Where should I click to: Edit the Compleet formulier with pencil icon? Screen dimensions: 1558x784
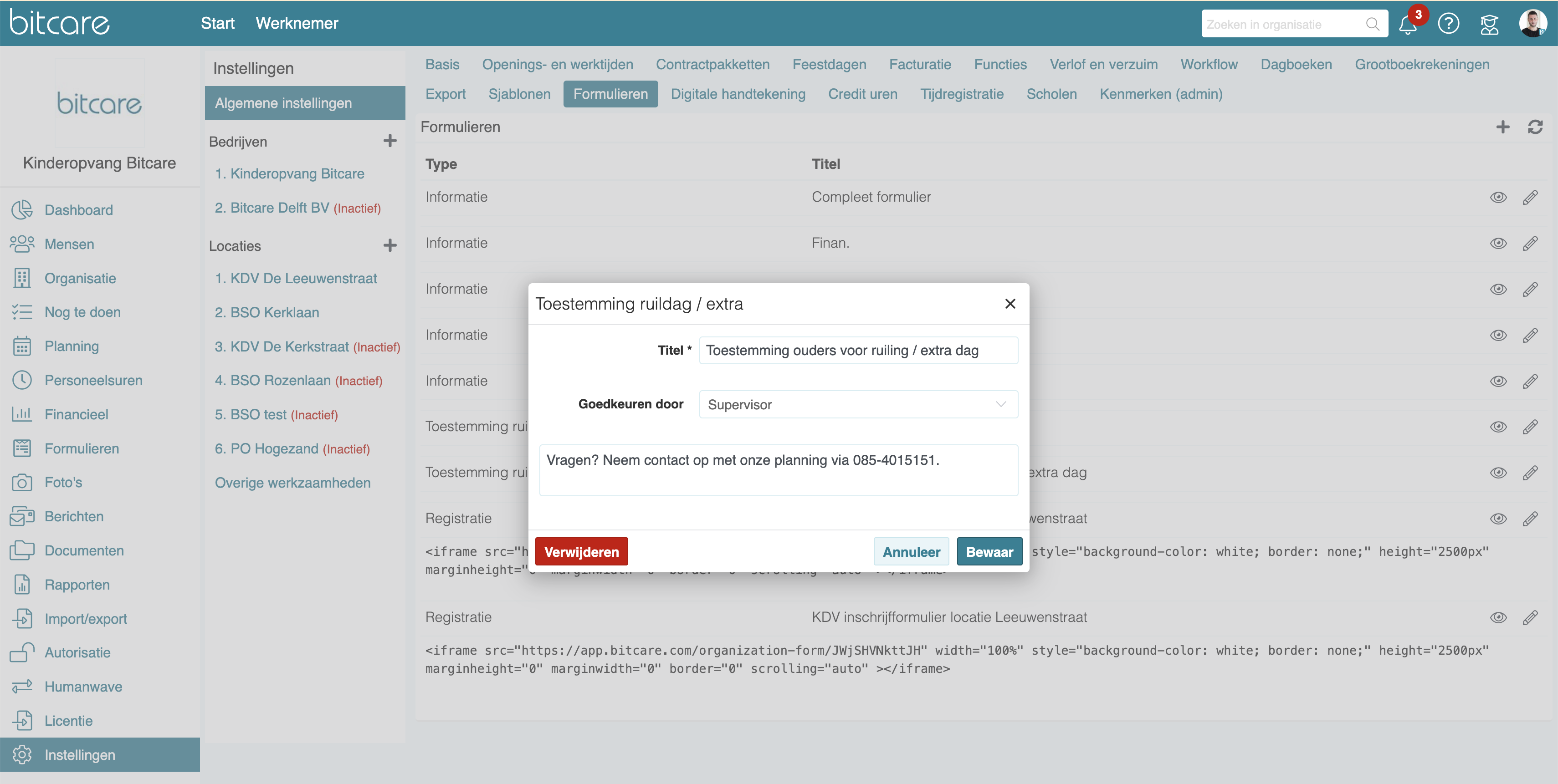point(1530,197)
